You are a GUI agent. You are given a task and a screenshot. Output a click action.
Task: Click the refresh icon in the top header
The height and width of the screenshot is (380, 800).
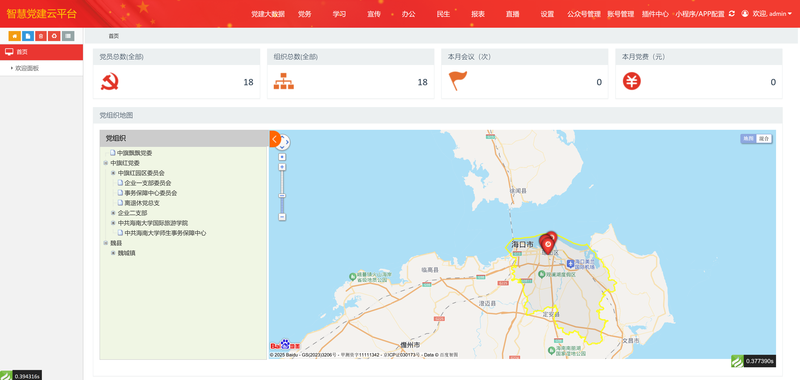pos(732,14)
